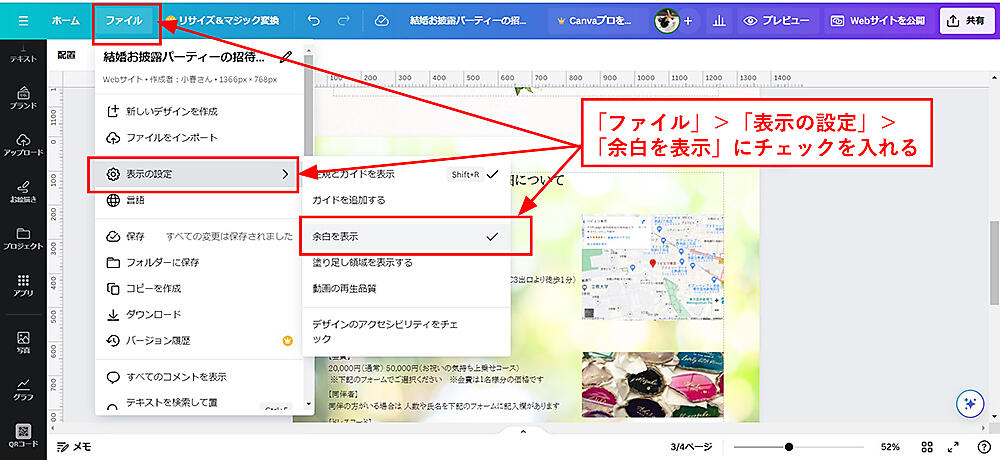Select ダウンロード from file menu

pos(154,314)
